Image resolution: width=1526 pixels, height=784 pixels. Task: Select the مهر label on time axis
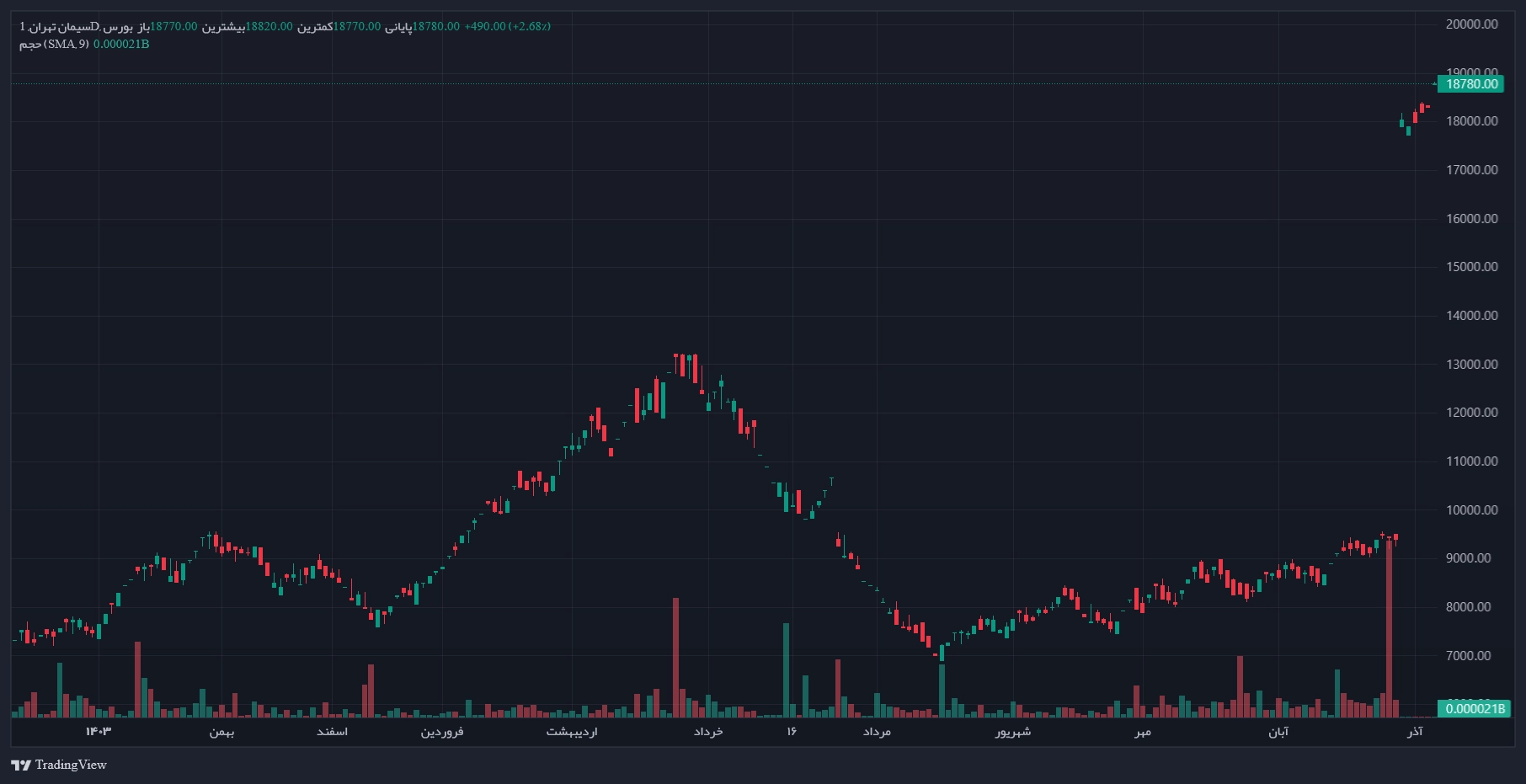[1142, 732]
